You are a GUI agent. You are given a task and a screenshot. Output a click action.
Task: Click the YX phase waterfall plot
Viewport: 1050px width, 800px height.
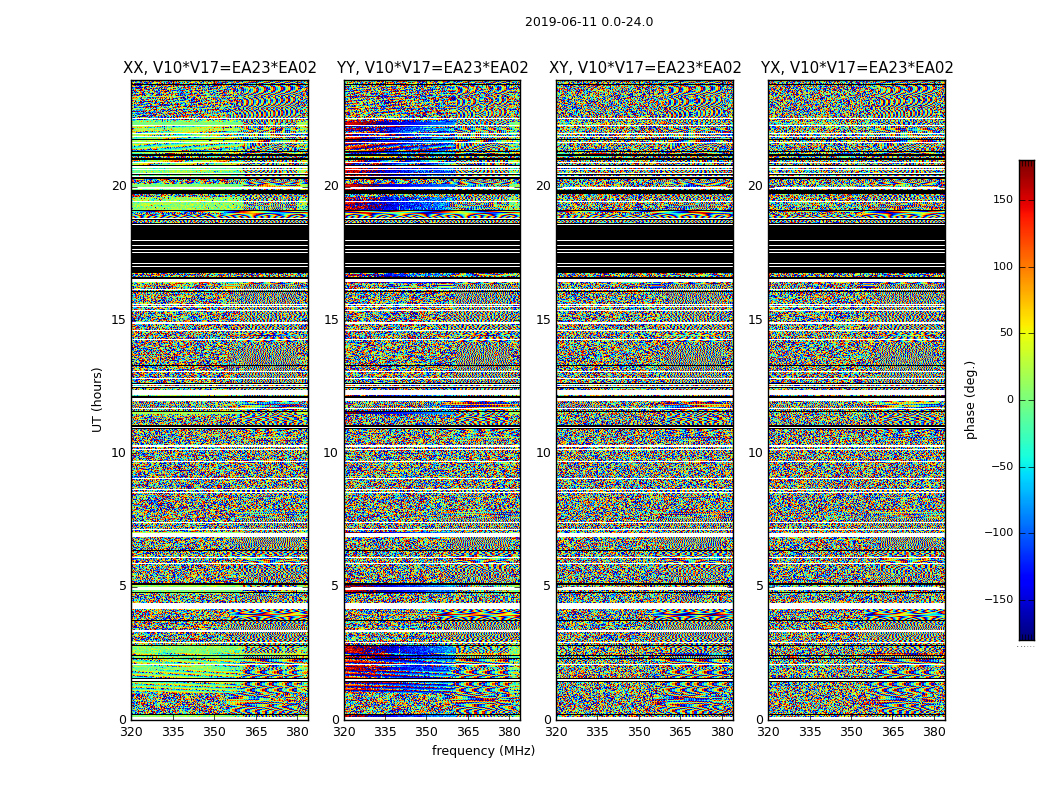(x=857, y=400)
